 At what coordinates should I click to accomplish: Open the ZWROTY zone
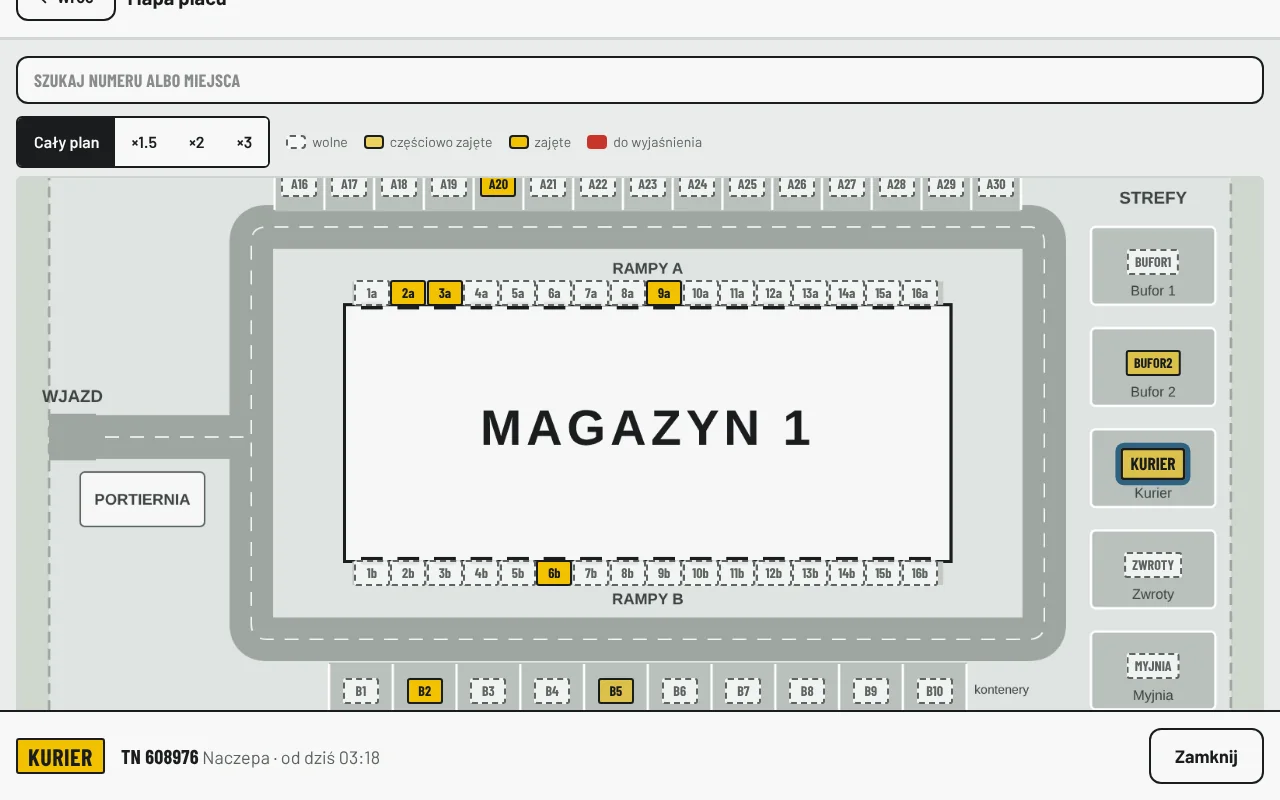pyautogui.click(x=1153, y=565)
